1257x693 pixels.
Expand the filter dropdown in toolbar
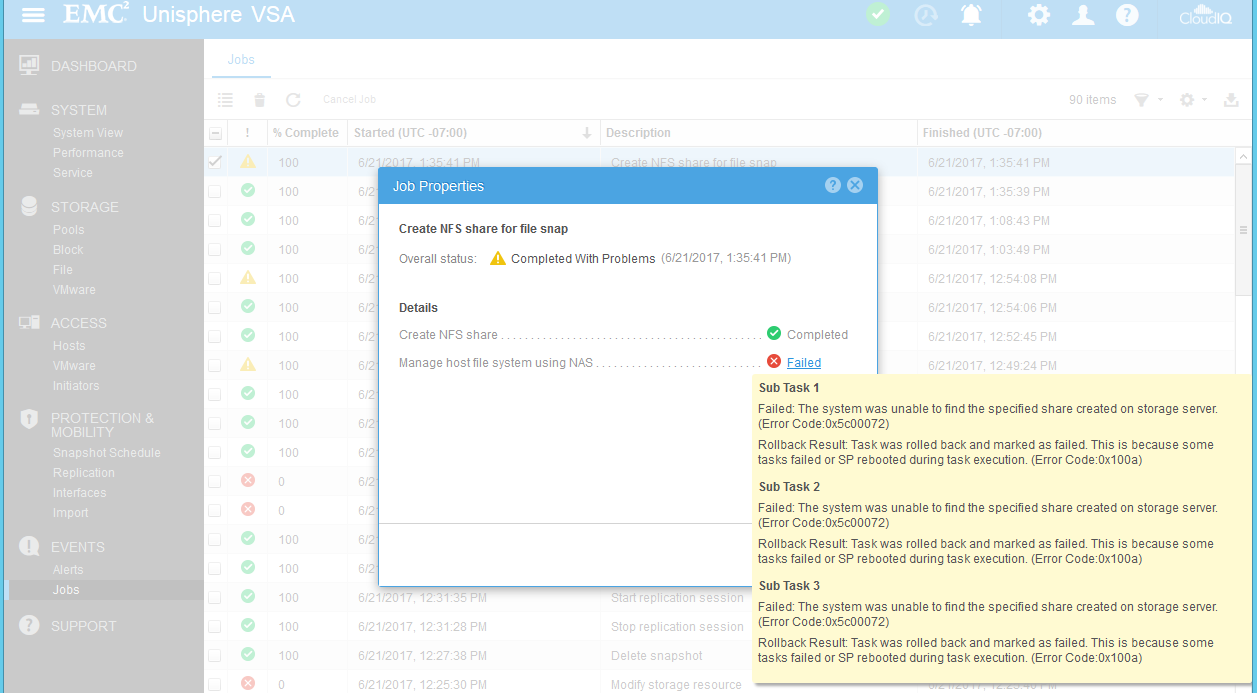pyautogui.click(x=1148, y=100)
